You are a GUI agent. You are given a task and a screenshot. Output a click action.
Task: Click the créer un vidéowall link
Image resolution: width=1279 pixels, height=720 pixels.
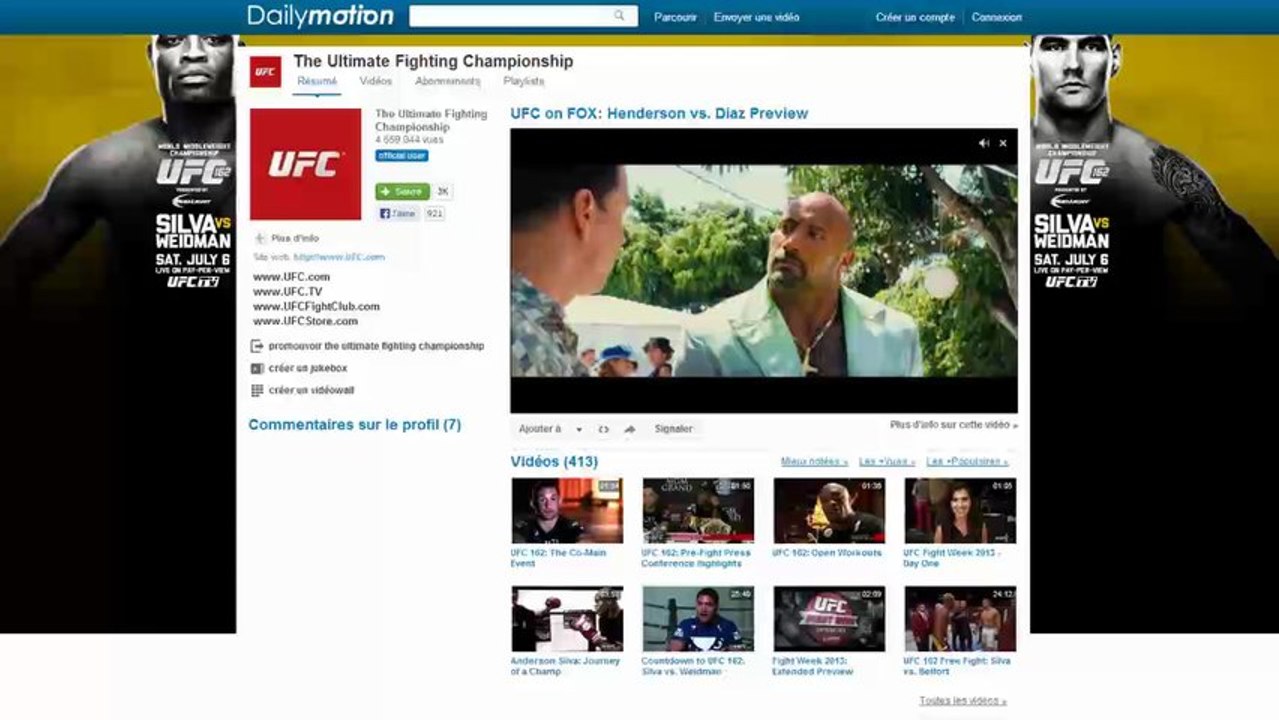click(311, 390)
